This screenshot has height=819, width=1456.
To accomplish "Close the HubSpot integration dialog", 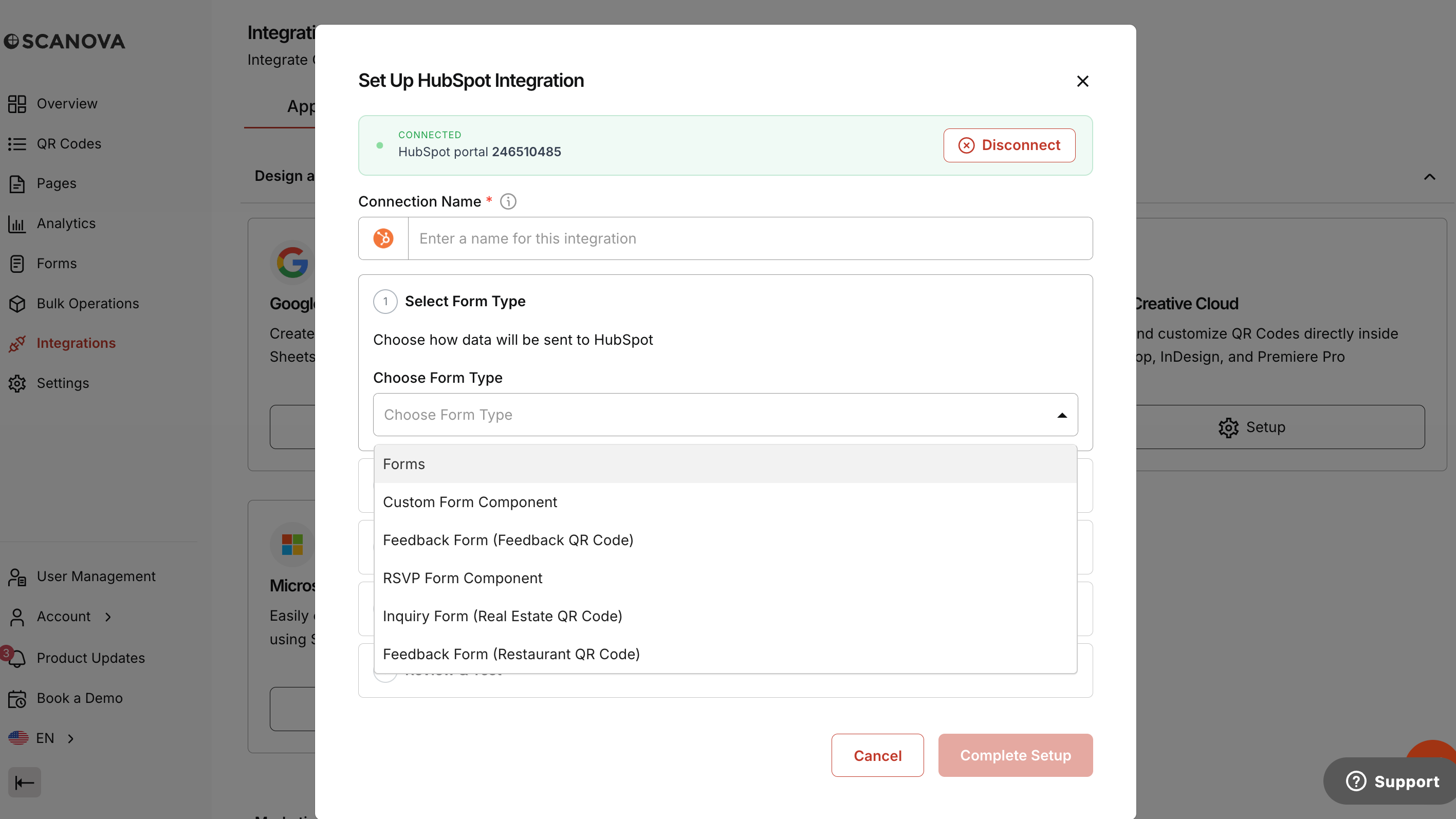I will (x=1083, y=81).
